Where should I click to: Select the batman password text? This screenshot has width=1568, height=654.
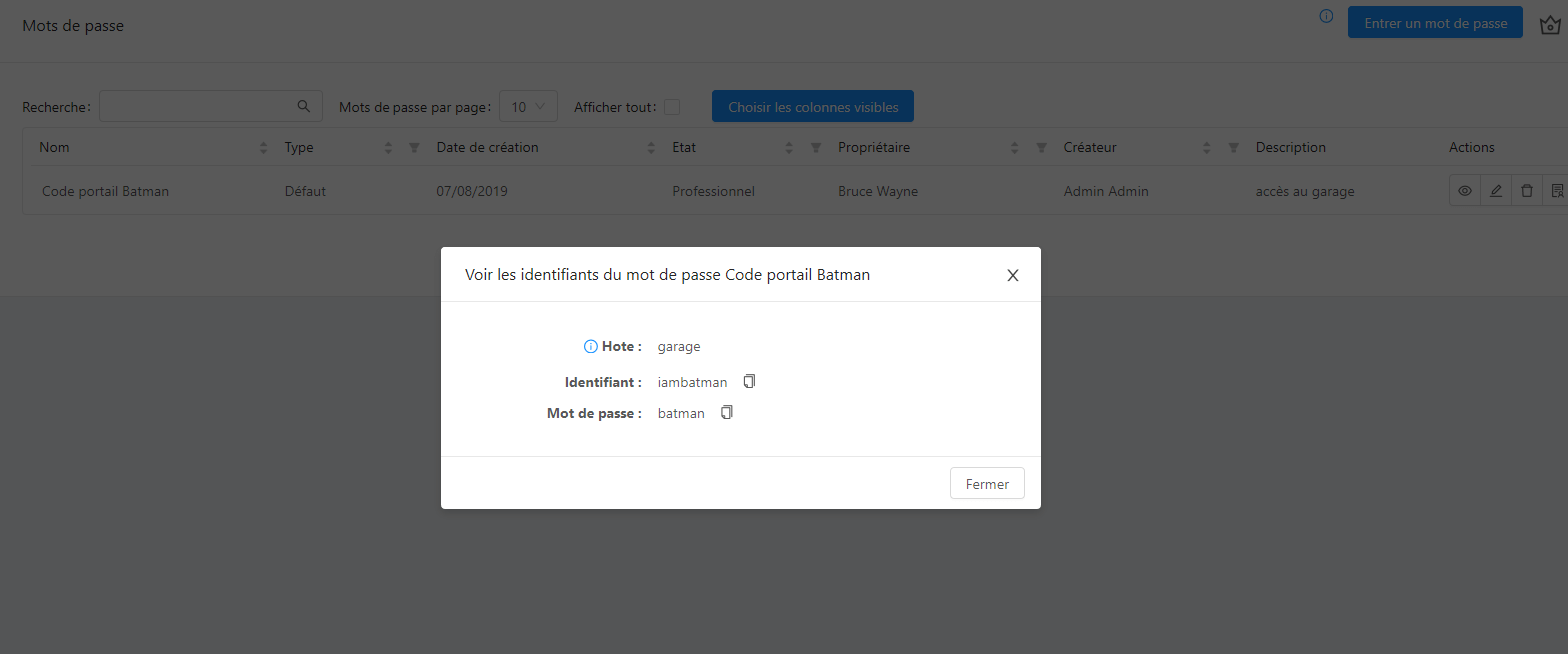(x=681, y=413)
